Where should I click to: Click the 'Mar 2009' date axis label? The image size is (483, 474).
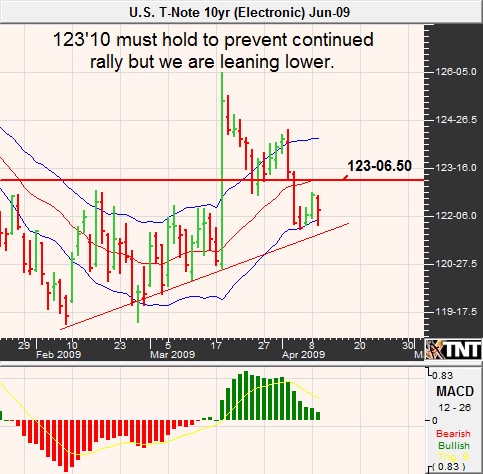[172, 354]
